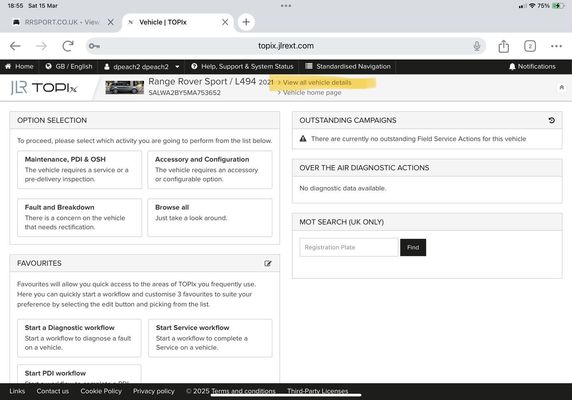Image resolution: width=572 pixels, height=400 pixels.
Task: Open Third-Party Licenses footer link
Action: (317, 391)
